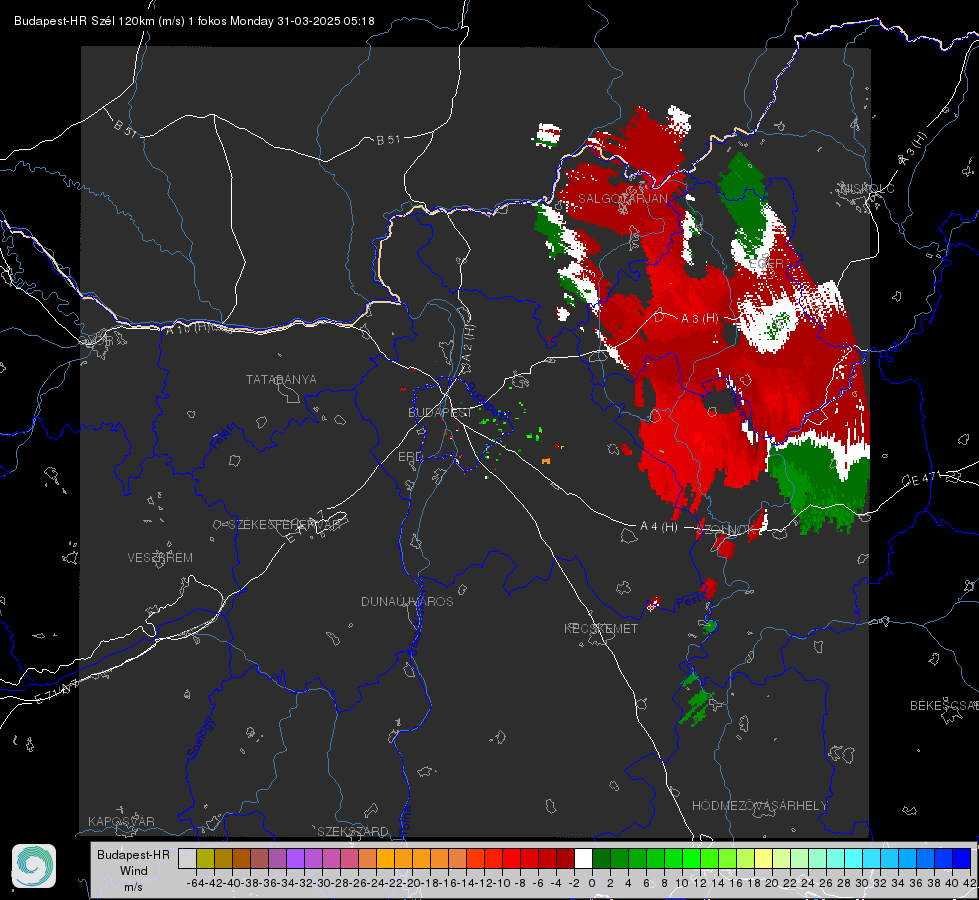Click the EGER city label

(x=766, y=264)
